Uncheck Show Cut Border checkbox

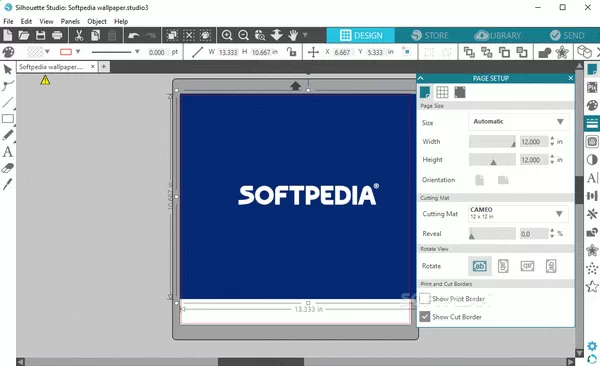click(x=425, y=317)
